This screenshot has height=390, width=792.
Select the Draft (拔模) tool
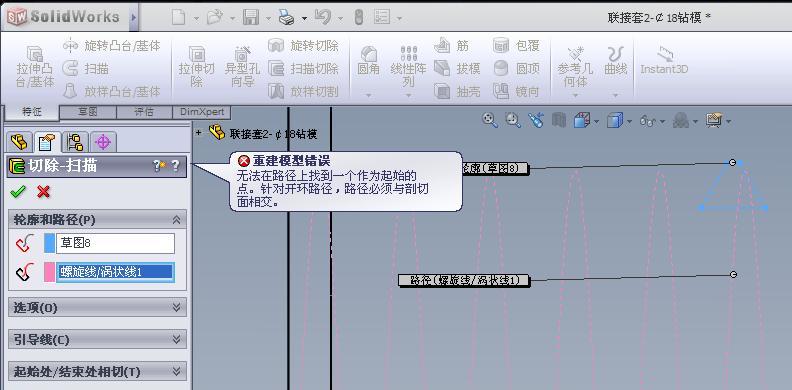[x=457, y=69]
